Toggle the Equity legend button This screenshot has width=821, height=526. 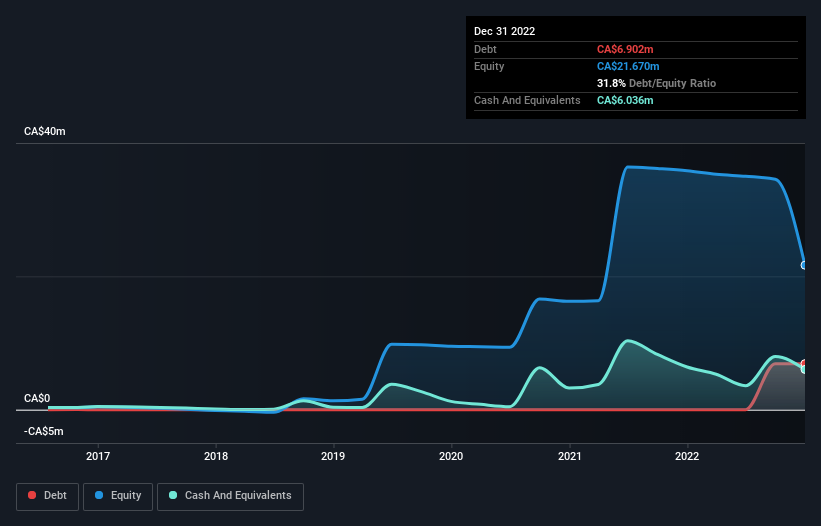pos(118,496)
